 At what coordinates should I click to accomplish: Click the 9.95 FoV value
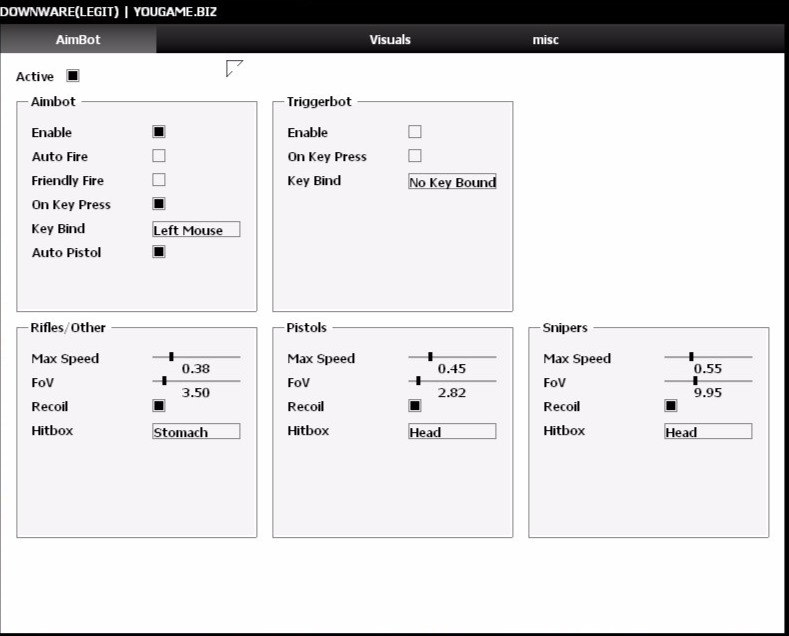coord(708,392)
